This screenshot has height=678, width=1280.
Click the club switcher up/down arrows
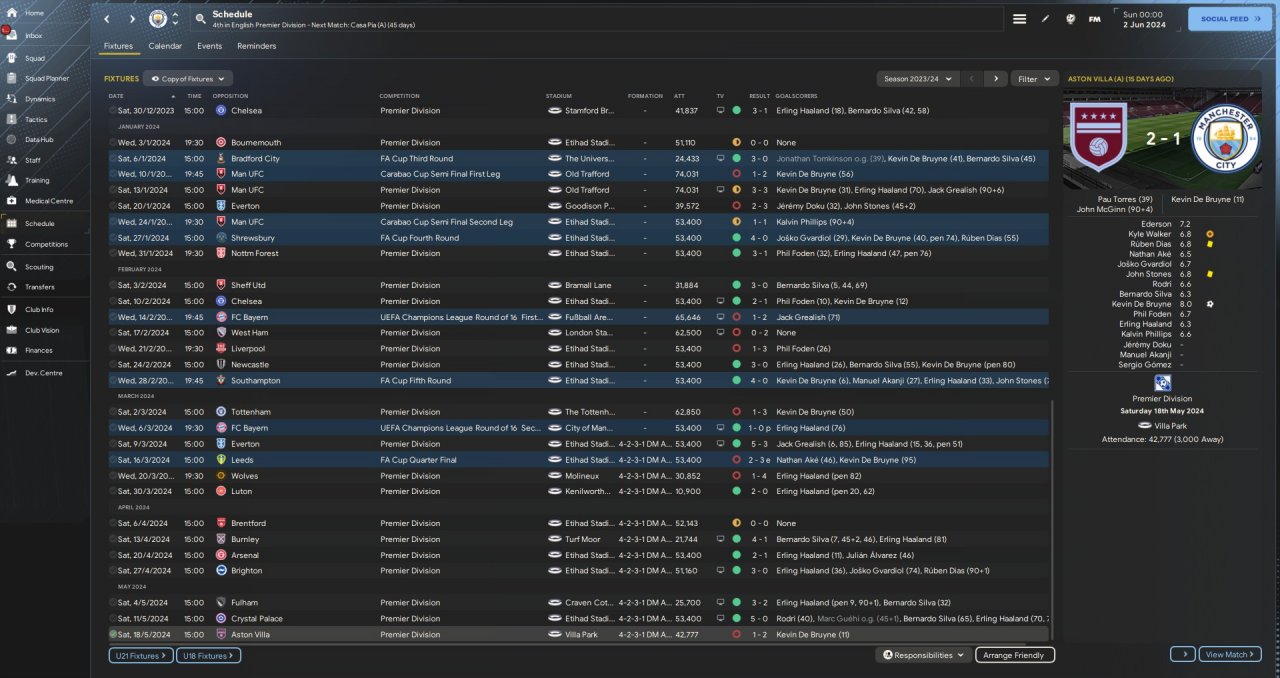click(176, 19)
